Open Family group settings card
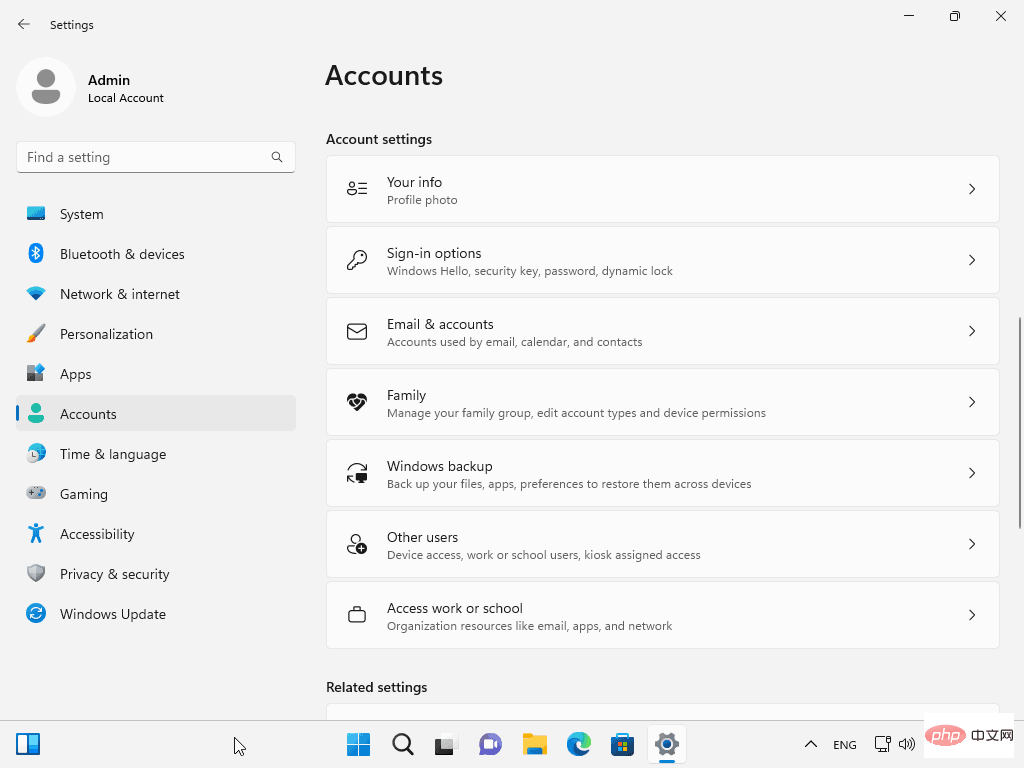The width and height of the screenshot is (1024, 768). [663, 402]
